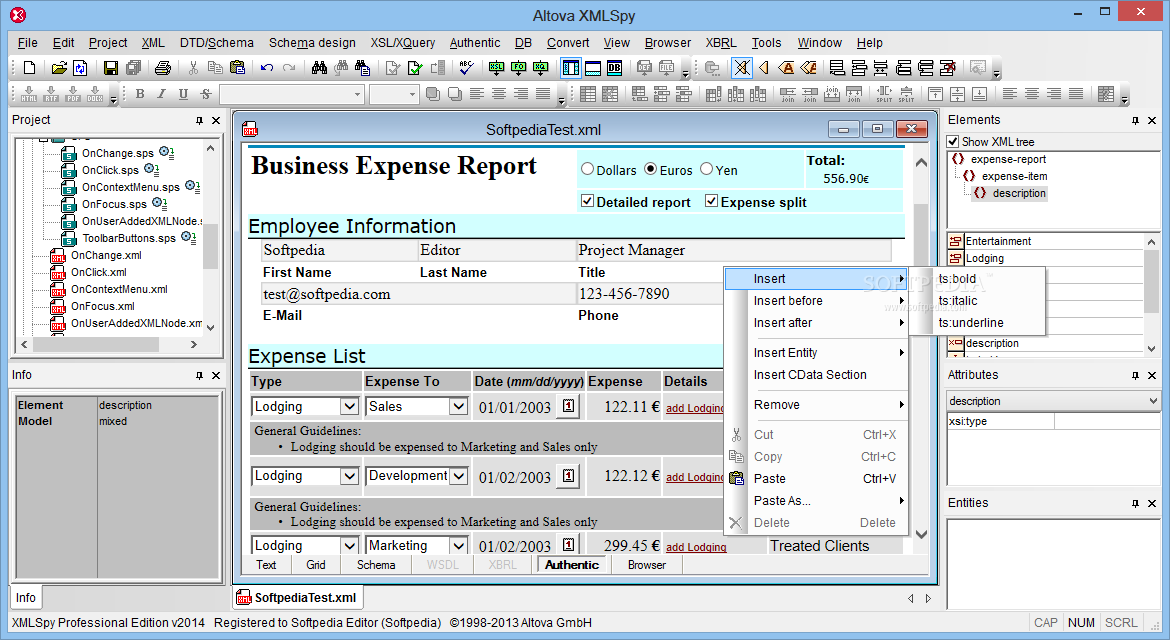This screenshot has width=1170, height=640.
Task: Click the show large markup A icon
Action: (x=786, y=68)
